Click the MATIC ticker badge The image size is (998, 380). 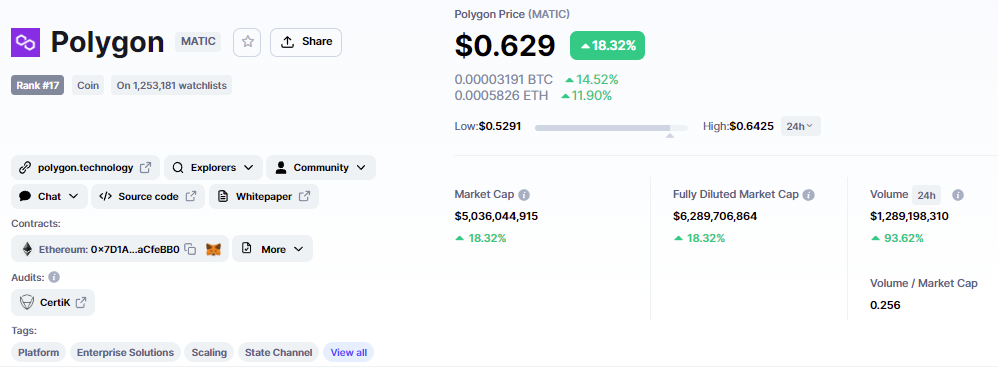[198, 42]
